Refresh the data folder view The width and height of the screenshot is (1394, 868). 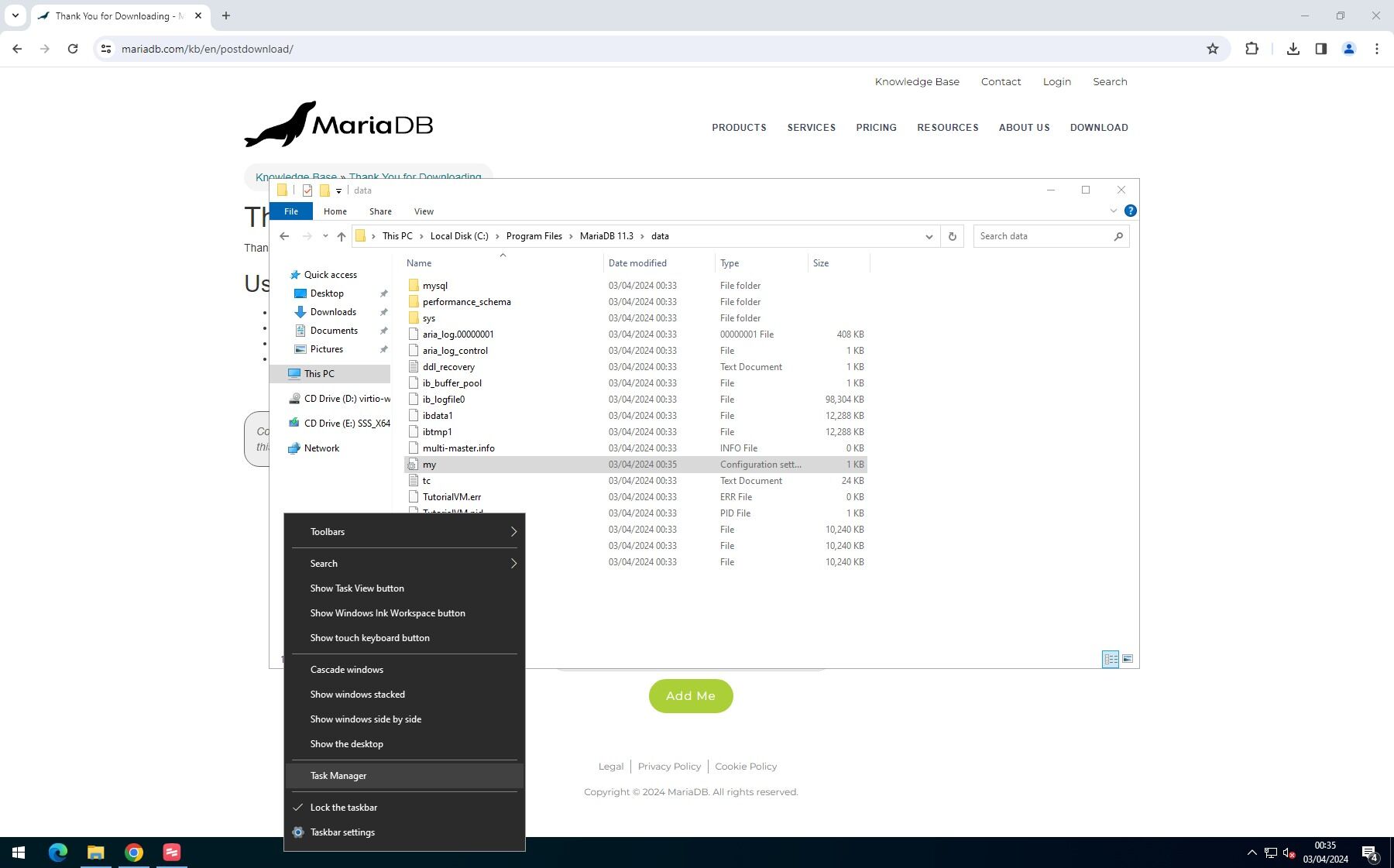953,236
